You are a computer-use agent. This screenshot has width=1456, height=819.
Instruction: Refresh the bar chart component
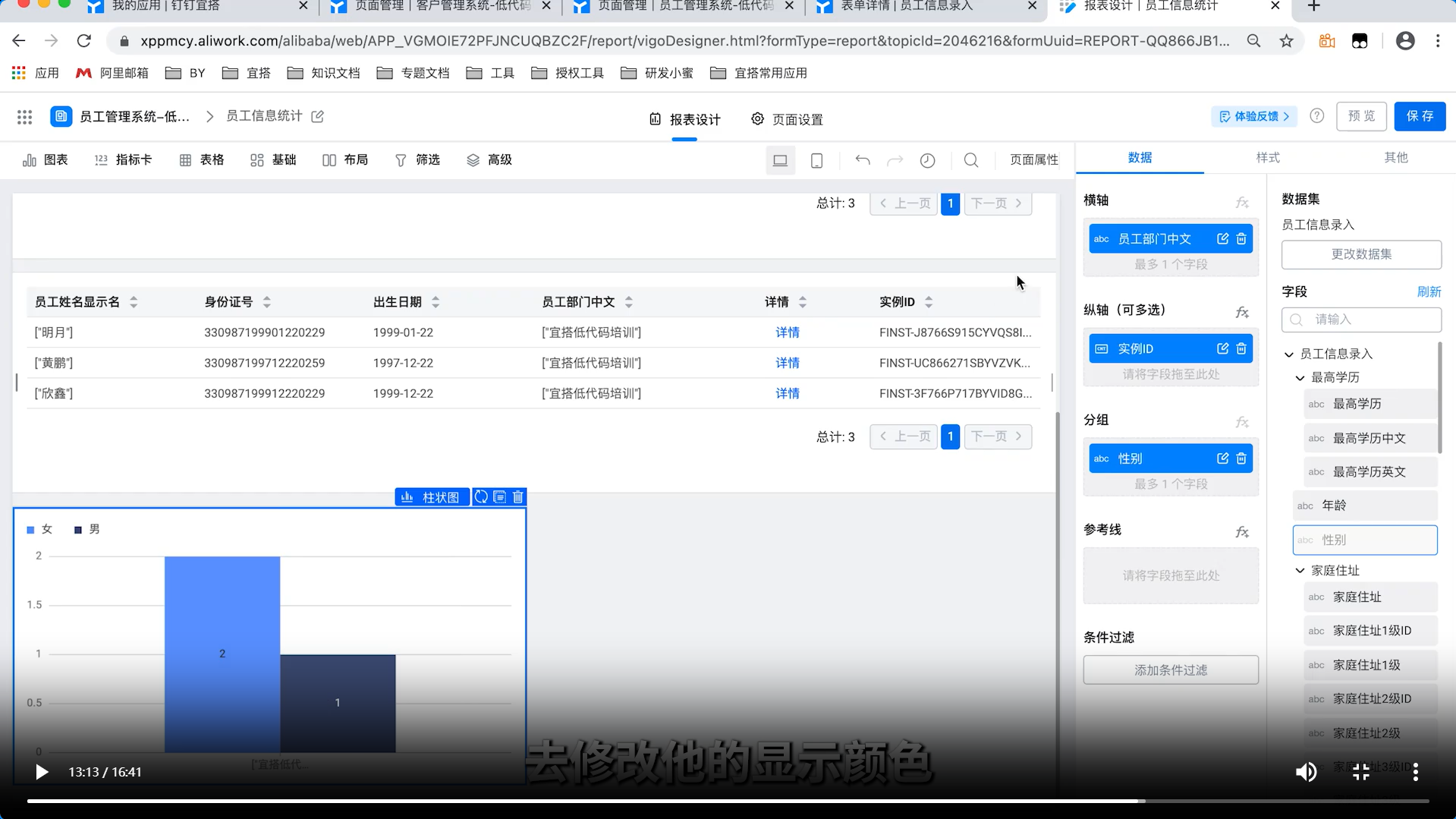[x=481, y=497]
